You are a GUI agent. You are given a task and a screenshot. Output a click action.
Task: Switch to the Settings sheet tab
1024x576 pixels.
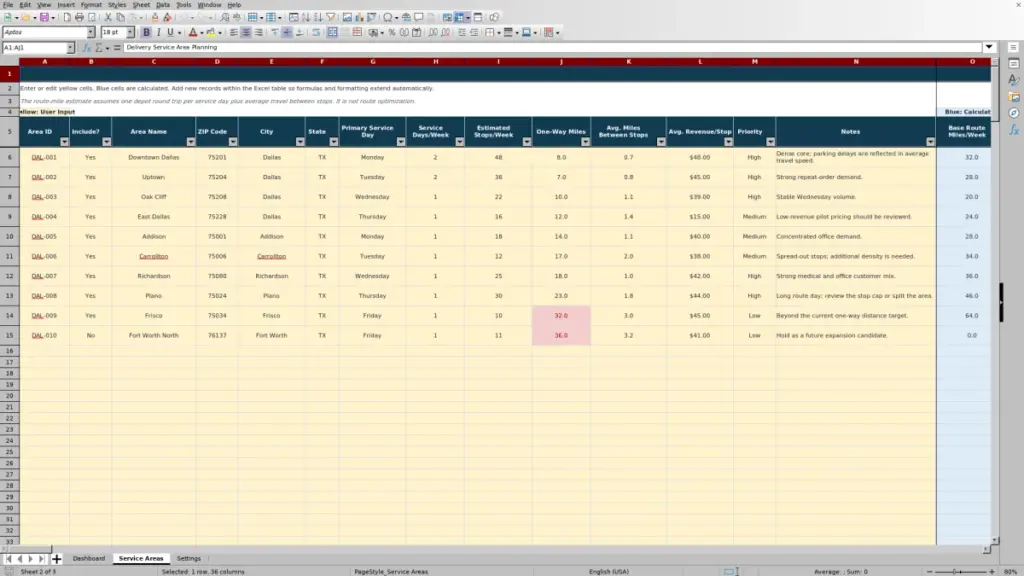pyautogui.click(x=189, y=559)
